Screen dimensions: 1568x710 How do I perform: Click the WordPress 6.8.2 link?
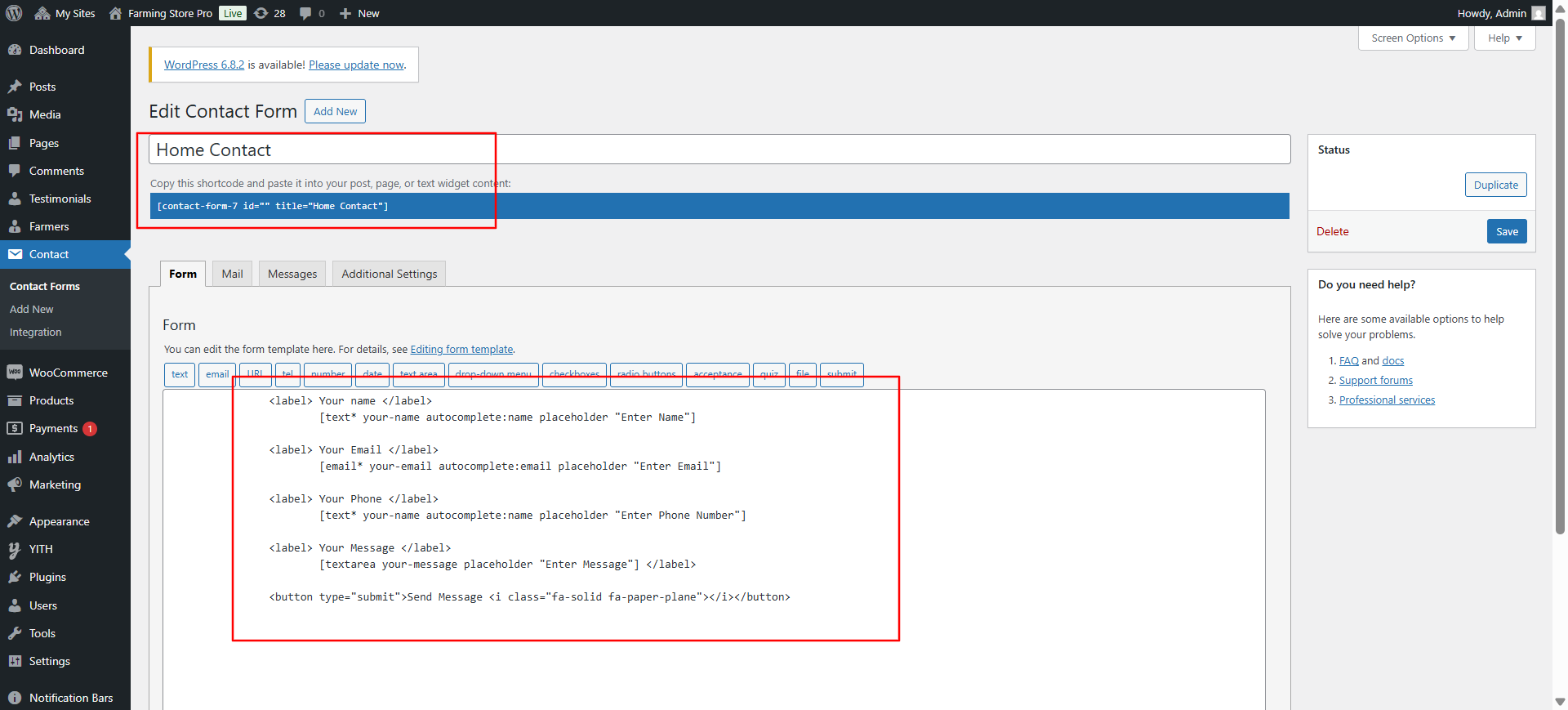tap(204, 65)
